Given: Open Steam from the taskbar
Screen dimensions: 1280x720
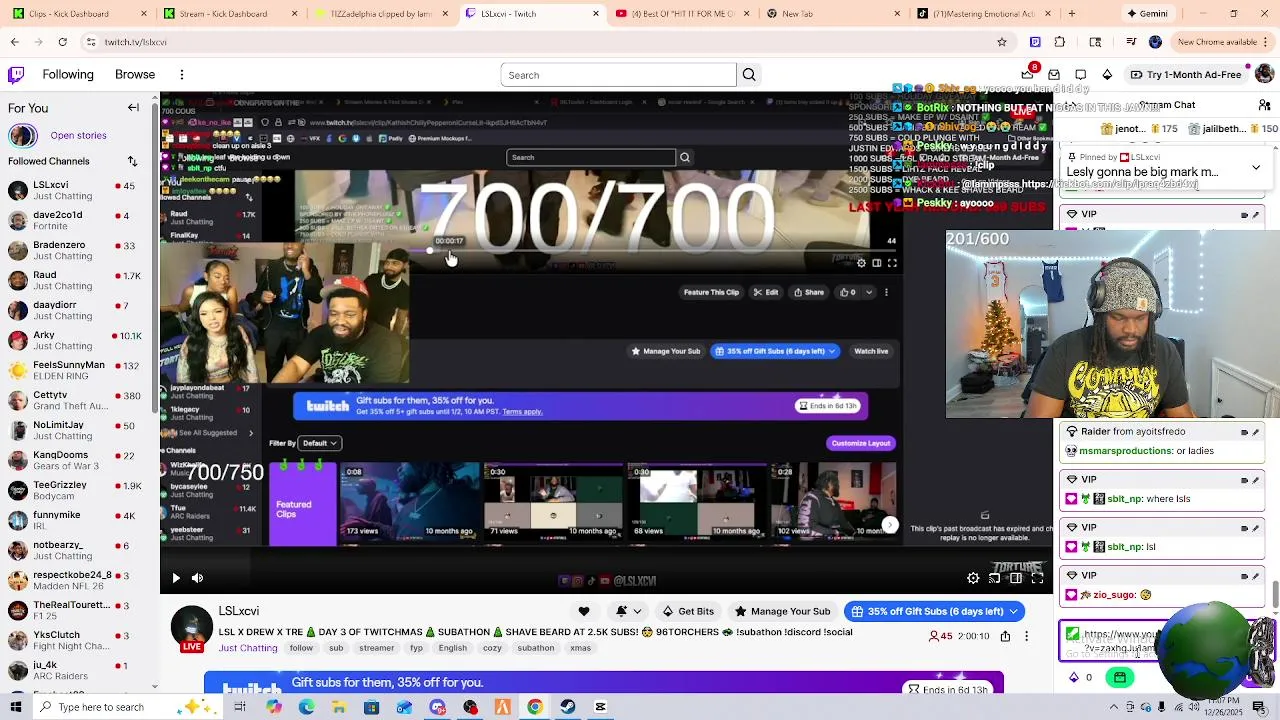Looking at the screenshot, I should click(567, 707).
